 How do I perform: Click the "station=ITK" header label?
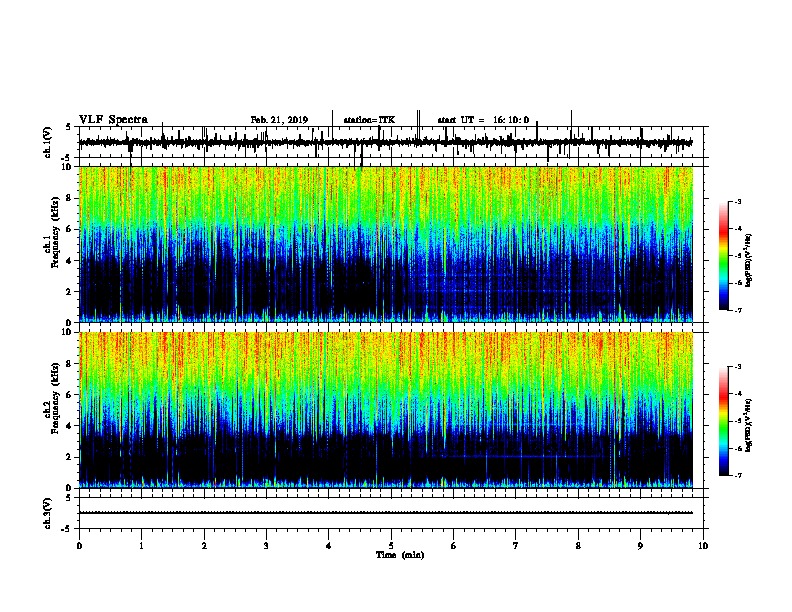coord(369,120)
